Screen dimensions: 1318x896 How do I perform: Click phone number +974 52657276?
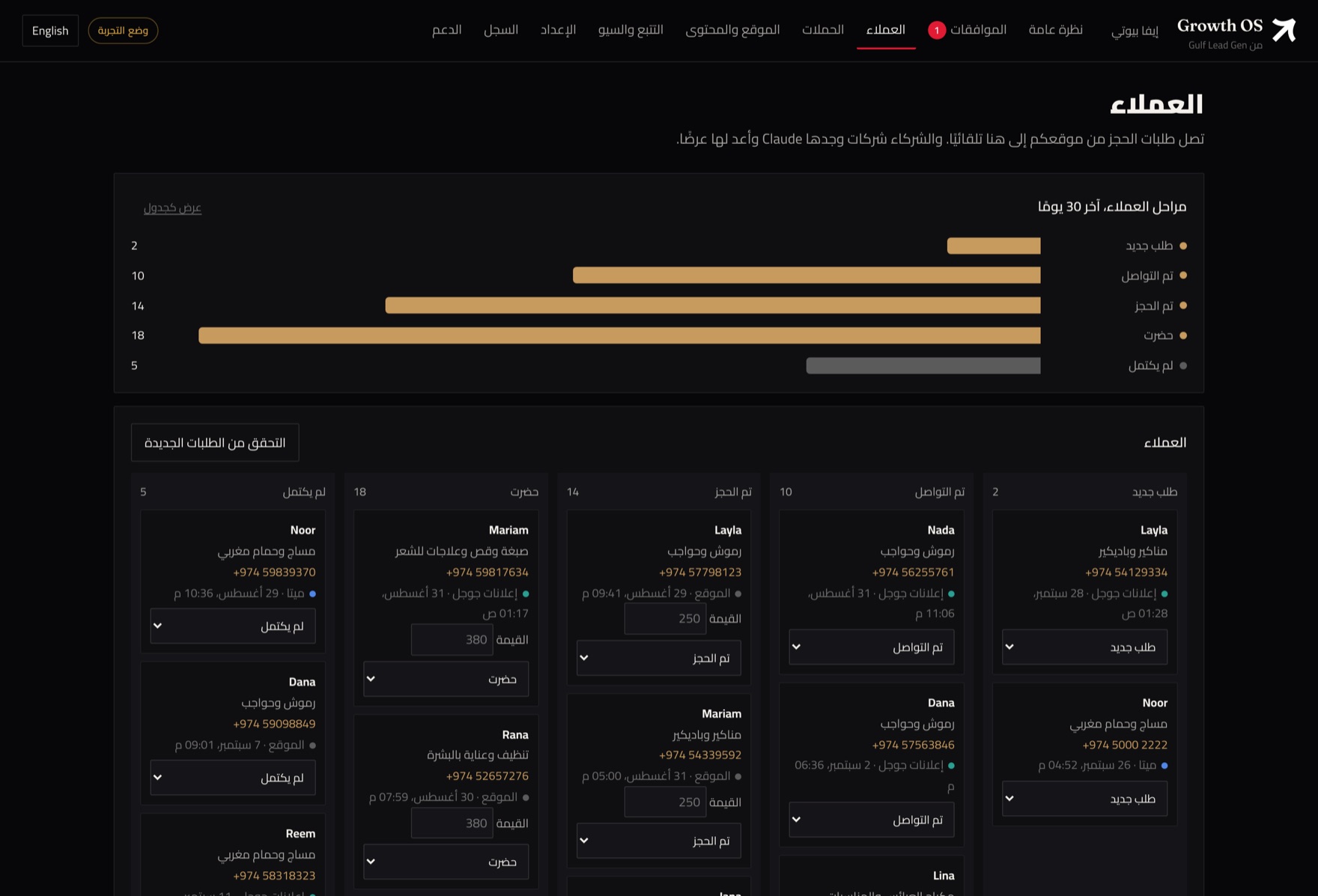tap(488, 776)
